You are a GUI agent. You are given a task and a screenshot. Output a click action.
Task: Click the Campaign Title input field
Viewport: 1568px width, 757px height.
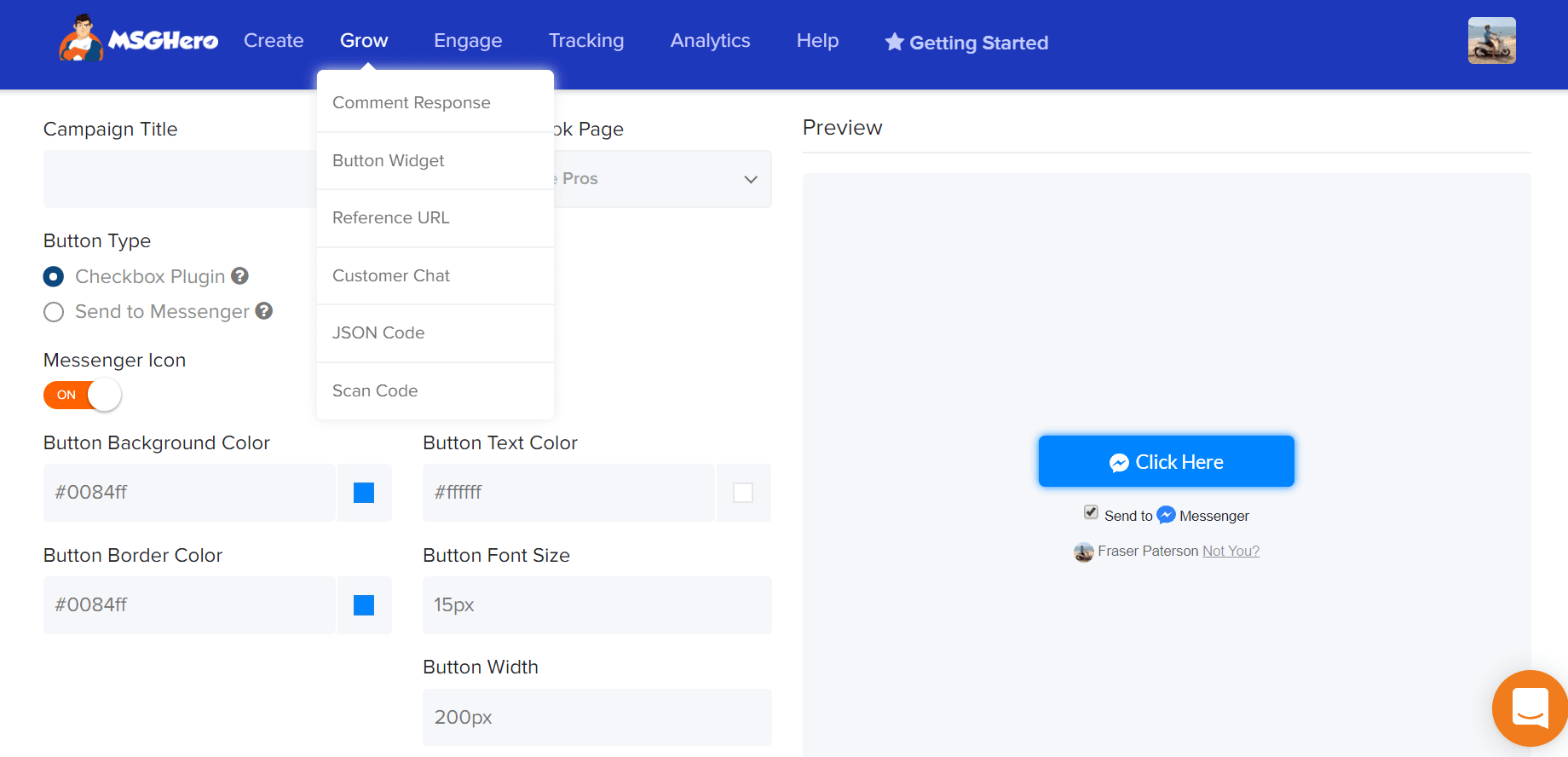click(x=180, y=179)
